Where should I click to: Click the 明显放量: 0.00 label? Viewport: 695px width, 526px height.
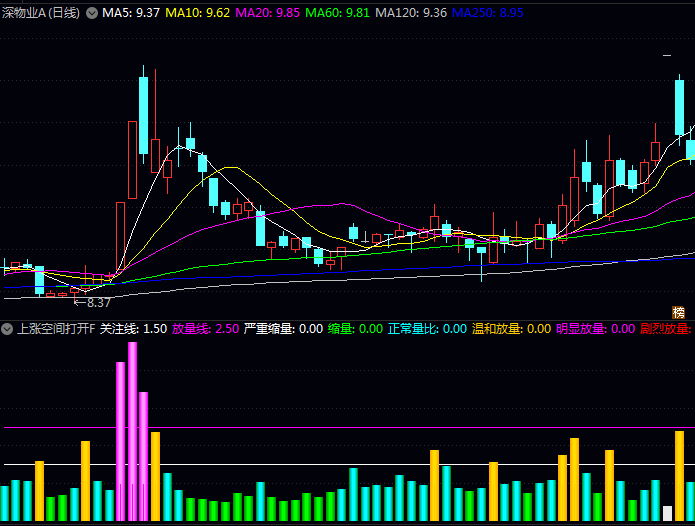click(595, 329)
